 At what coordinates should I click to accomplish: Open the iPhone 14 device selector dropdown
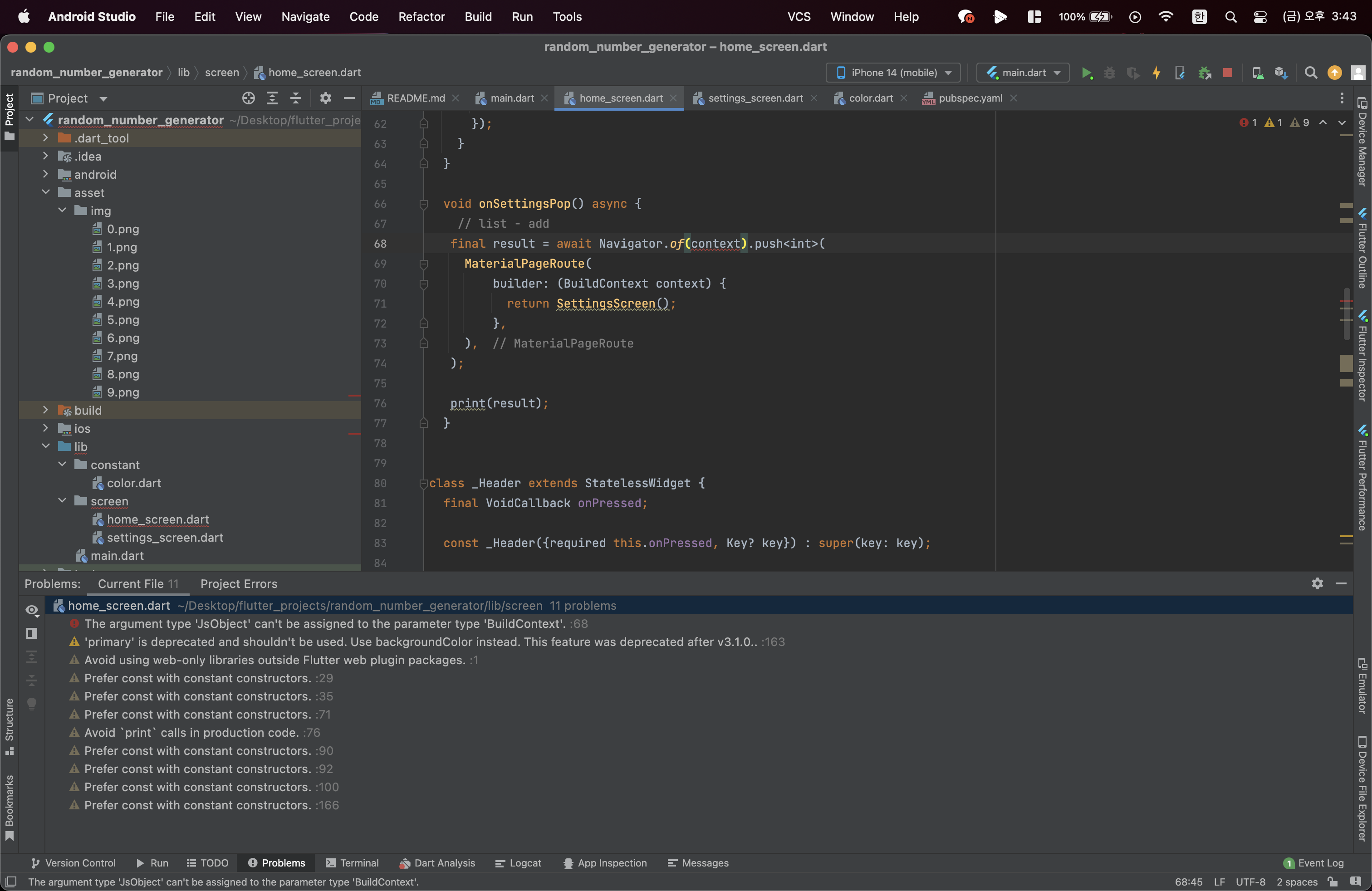coord(893,73)
